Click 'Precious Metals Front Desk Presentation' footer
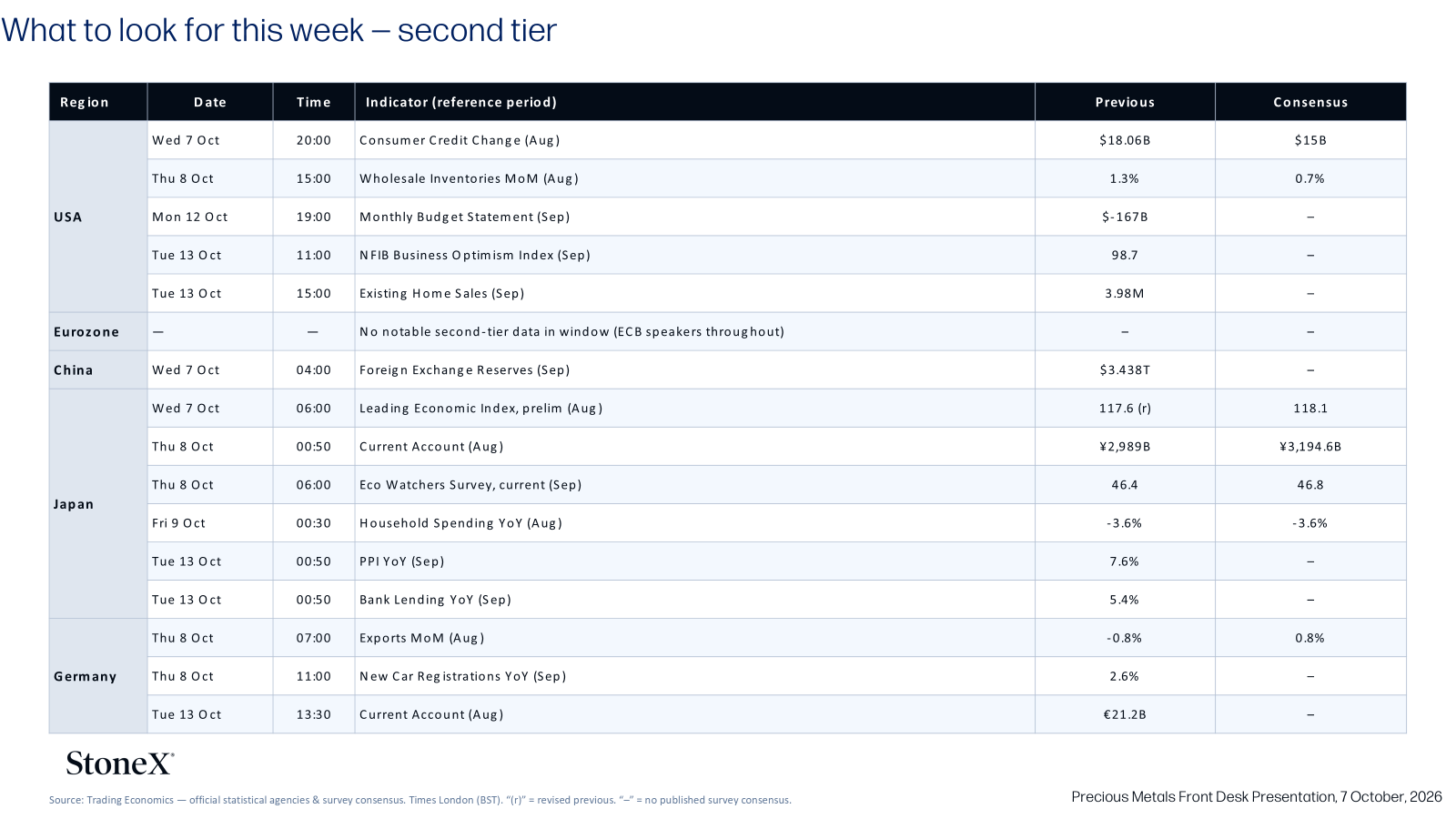 coord(1257,796)
